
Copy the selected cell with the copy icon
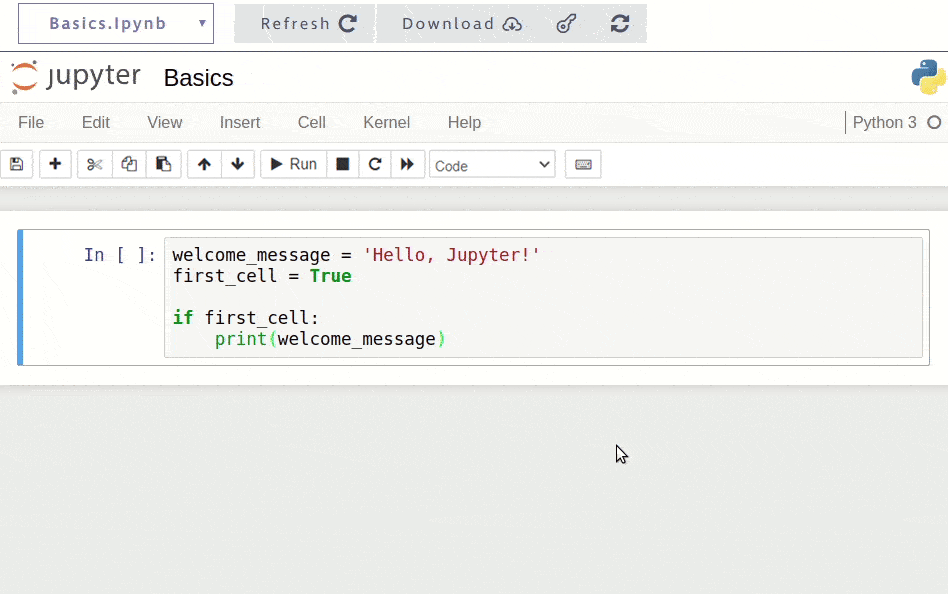tap(129, 164)
